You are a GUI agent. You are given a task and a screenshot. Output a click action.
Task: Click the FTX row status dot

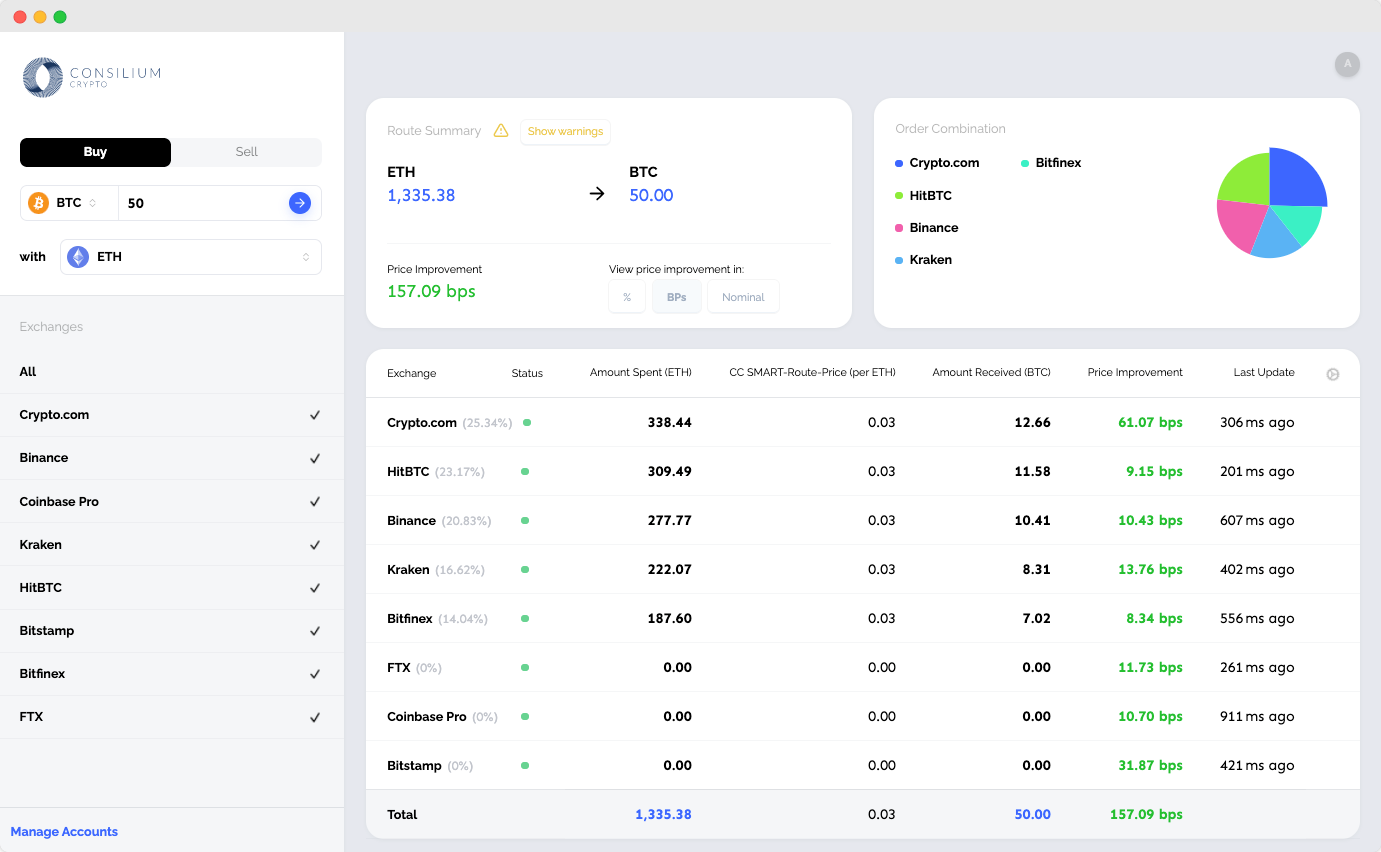[525, 668]
